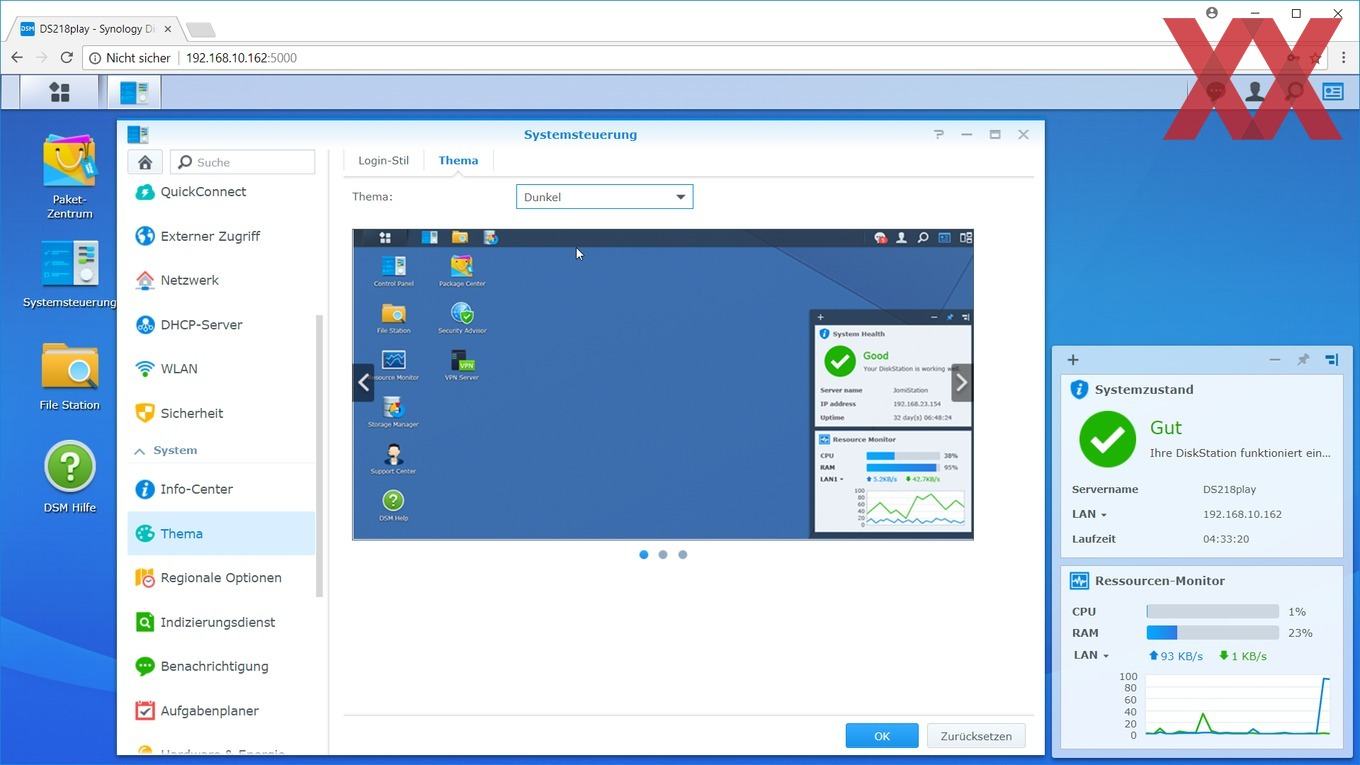Open Paket-Zentrum desktop icon
This screenshot has height=765, width=1360.
coord(70,177)
